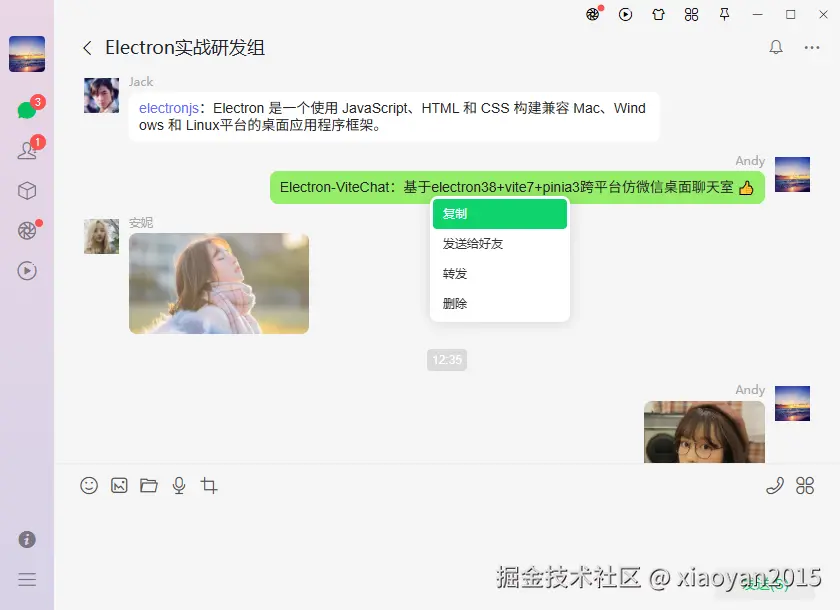Click the t-shirt theme icon in title bar
The height and width of the screenshot is (610, 840).
[657, 14]
